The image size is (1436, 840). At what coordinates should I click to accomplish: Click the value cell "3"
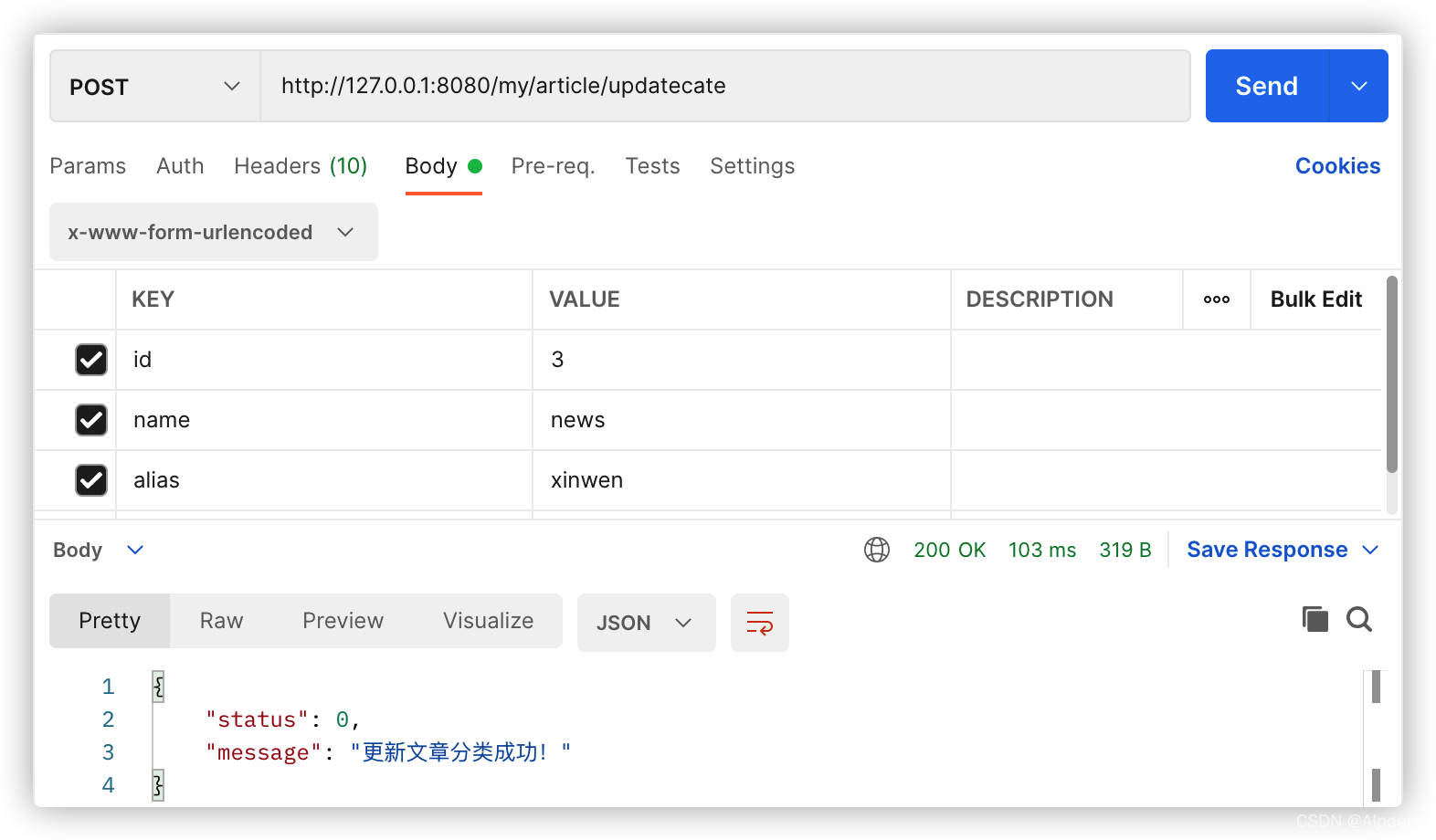(742, 360)
